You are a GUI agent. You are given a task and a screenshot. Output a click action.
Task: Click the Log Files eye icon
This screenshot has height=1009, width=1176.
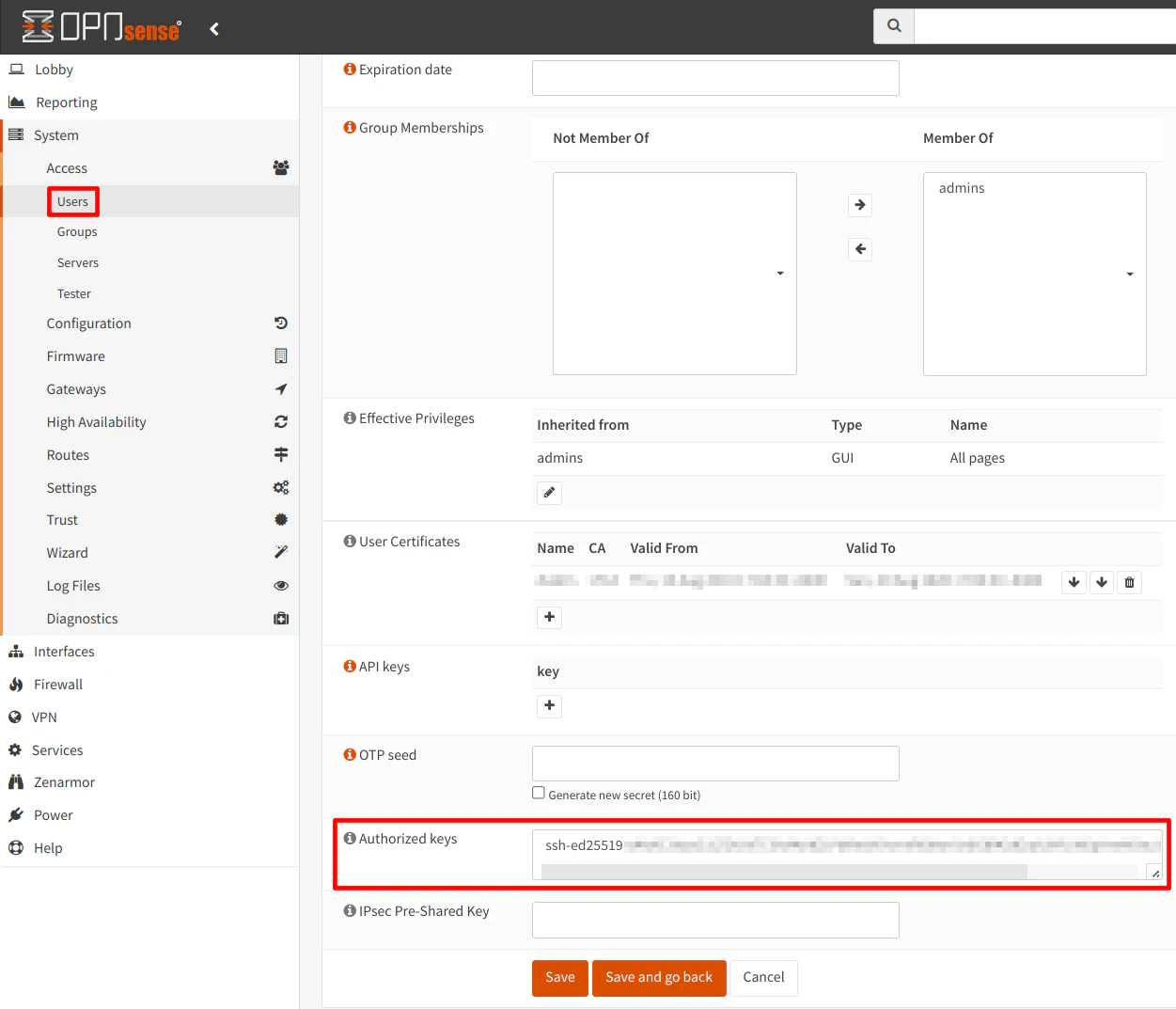coord(281,586)
